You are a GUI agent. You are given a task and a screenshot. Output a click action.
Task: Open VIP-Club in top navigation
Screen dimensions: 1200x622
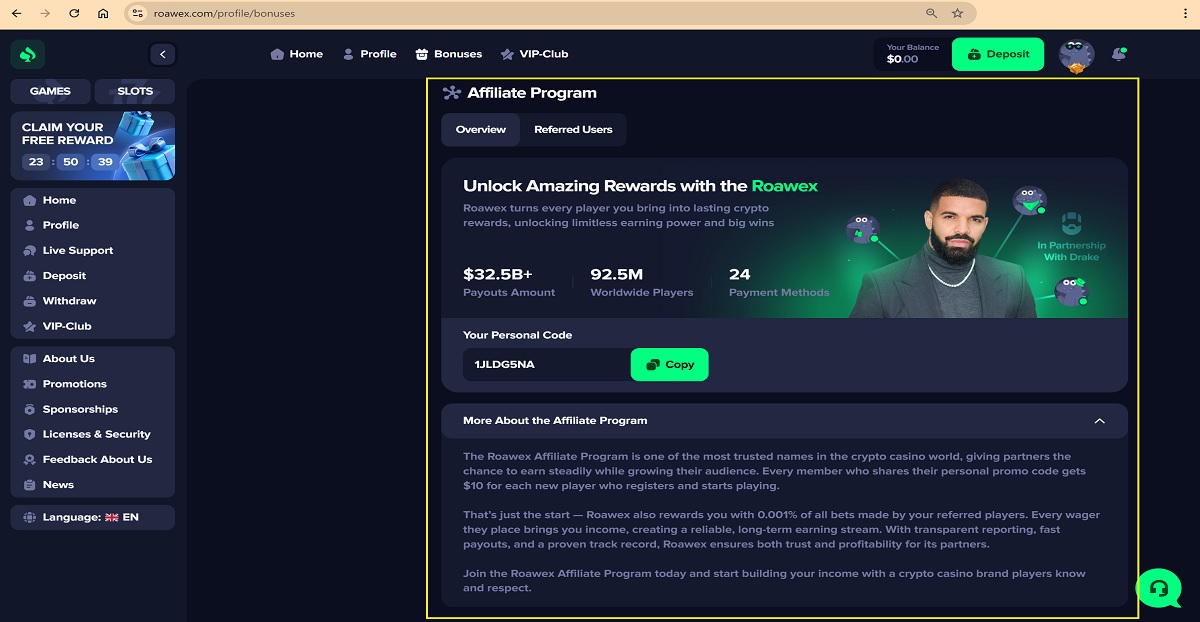534,54
